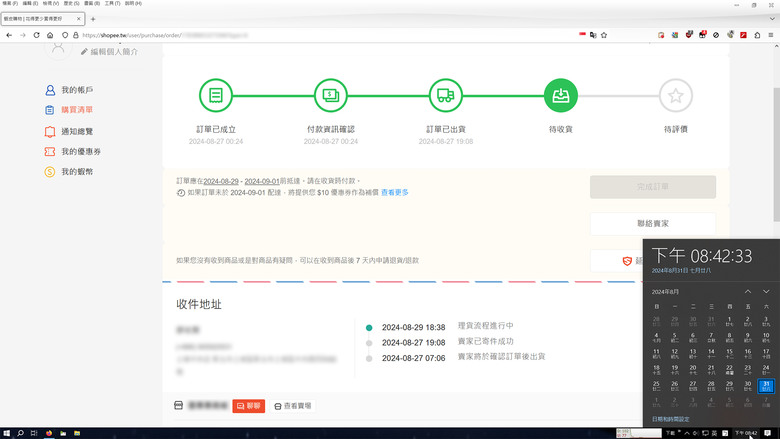780x439 pixels.
Task: Open the uBlock shield extension
Action: (x=689, y=35)
